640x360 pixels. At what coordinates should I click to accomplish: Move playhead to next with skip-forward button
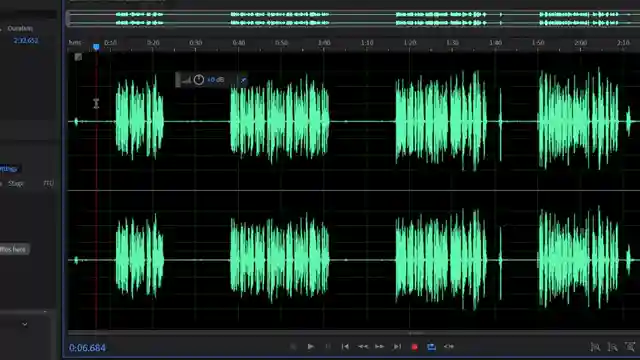pos(397,347)
